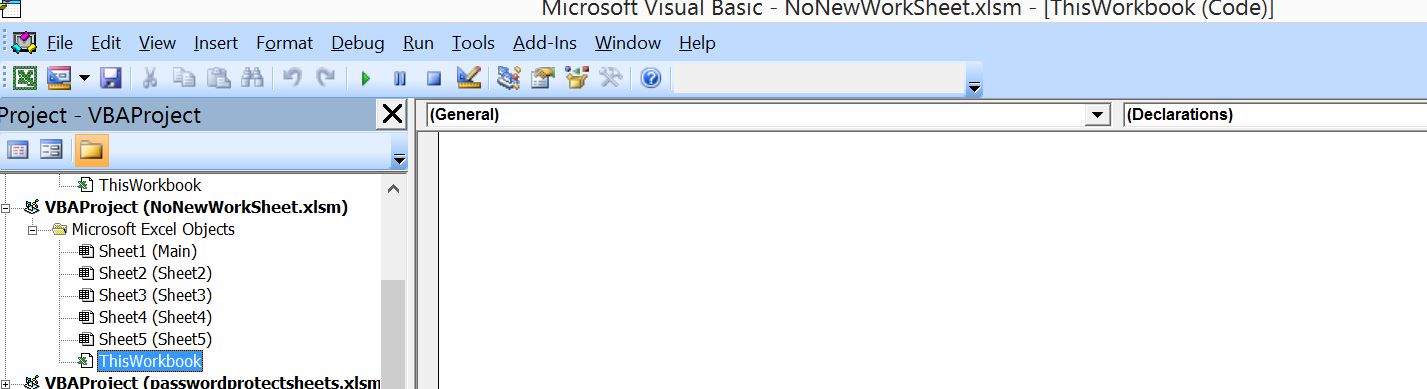Viewport: 1427px width, 389px height.
Task: Select the Microsoft Excel Objects folder label
Action: click(153, 229)
